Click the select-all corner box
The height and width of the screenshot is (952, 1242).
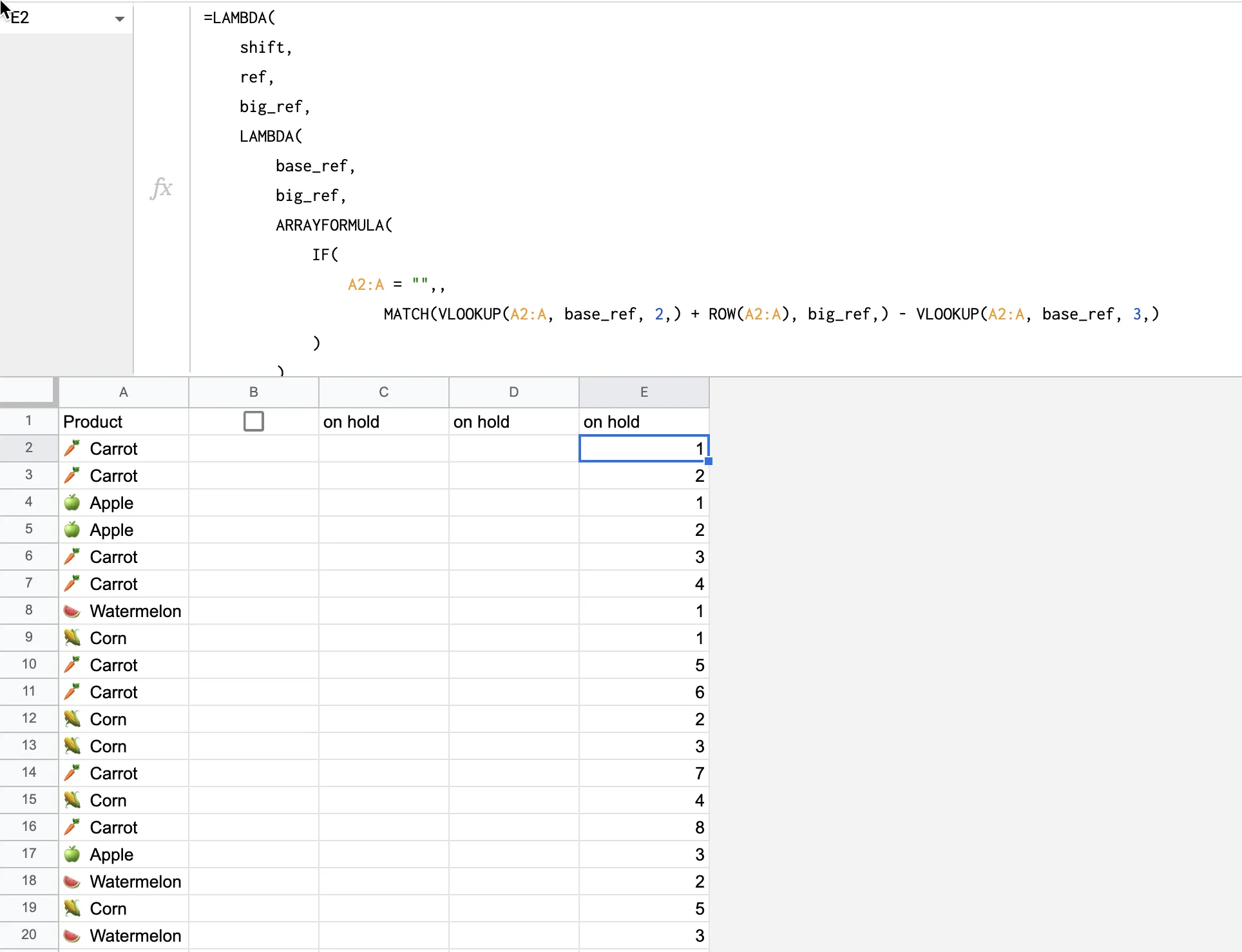tap(27, 391)
